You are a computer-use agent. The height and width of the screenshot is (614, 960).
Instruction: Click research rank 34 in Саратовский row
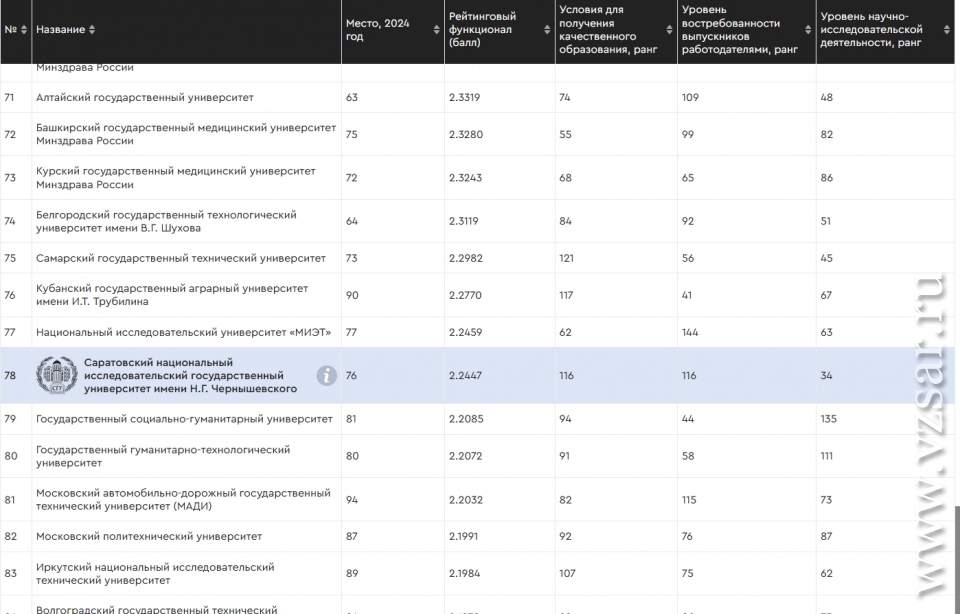point(826,375)
